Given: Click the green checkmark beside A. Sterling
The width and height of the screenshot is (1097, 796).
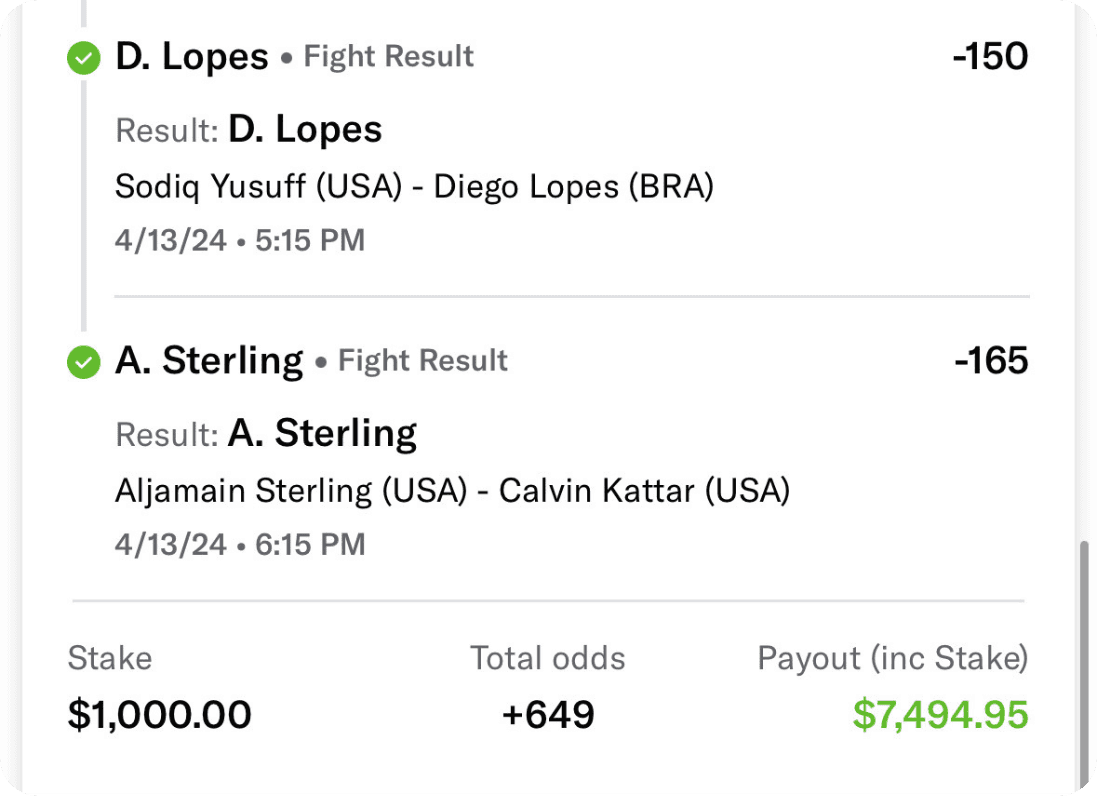Looking at the screenshot, I should (x=84, y=362).
